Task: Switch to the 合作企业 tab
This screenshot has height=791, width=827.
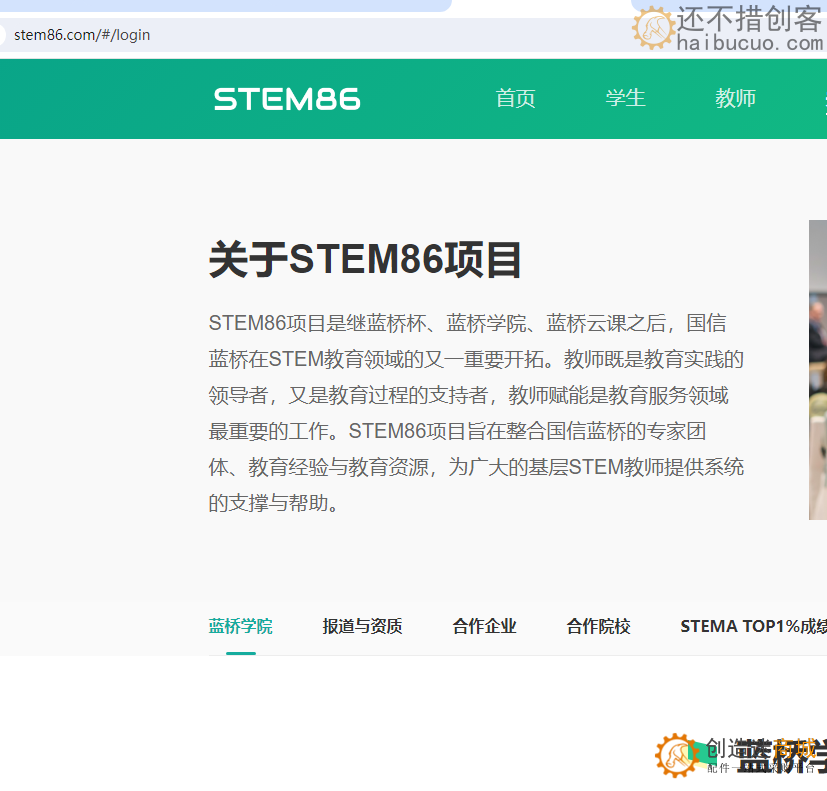Action: [484, 626]
